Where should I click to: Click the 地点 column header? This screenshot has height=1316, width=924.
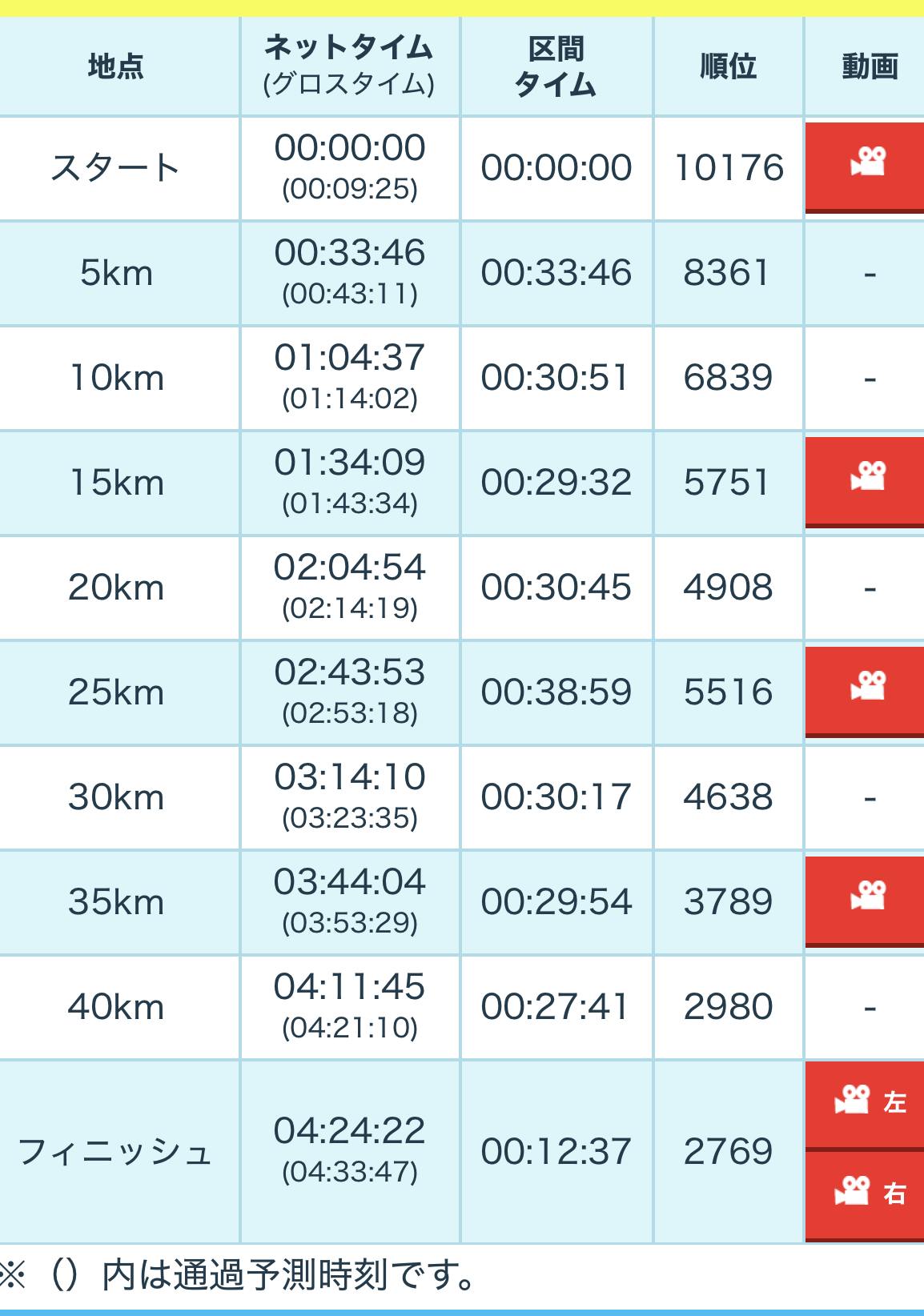[x=117, y=66]
